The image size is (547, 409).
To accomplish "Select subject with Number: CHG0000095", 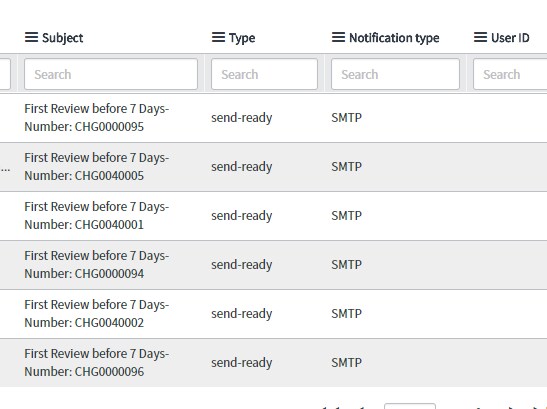I will pyautogui.click(x=97, y=118).
